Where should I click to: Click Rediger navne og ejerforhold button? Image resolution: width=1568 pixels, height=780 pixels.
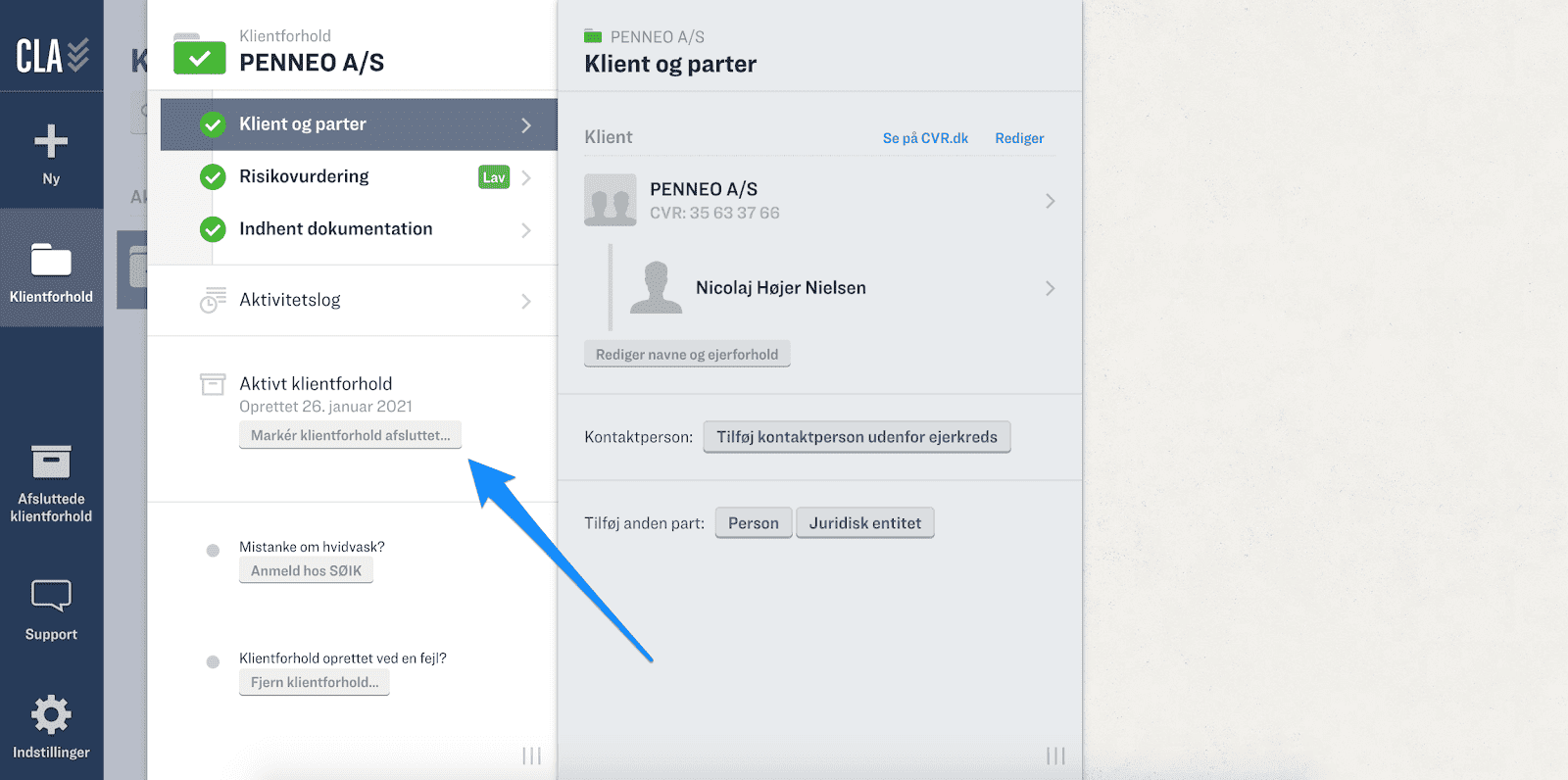pos(687,354)
